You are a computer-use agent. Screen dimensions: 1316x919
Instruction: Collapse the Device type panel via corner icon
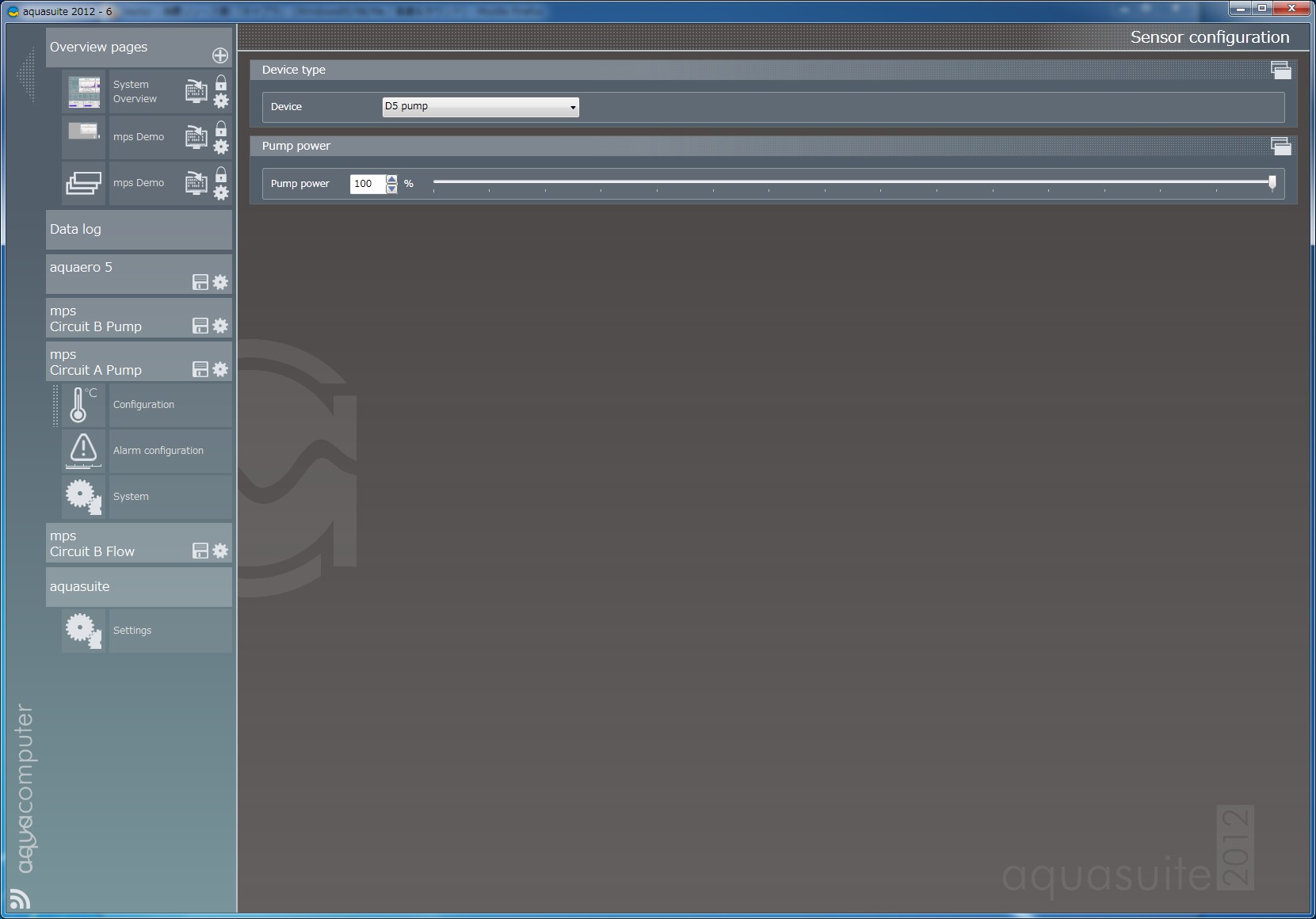click(x=1280, y=70)
